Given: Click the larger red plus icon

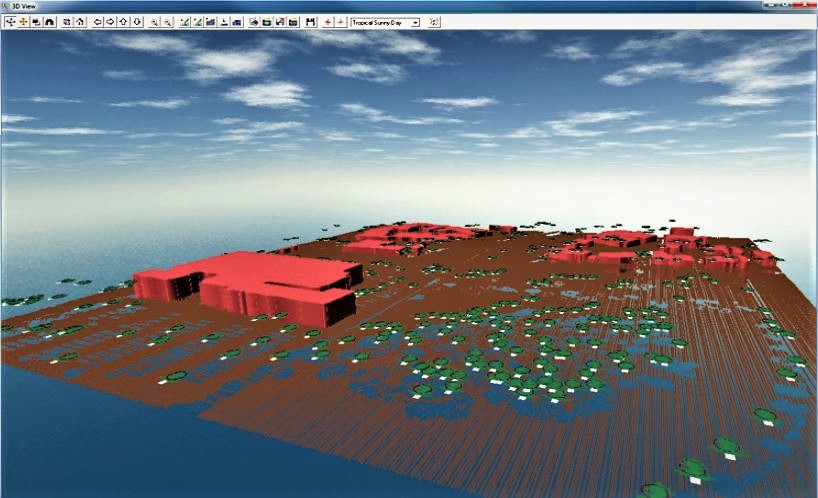Looking at the screenshot, I should tap(328, 21).
